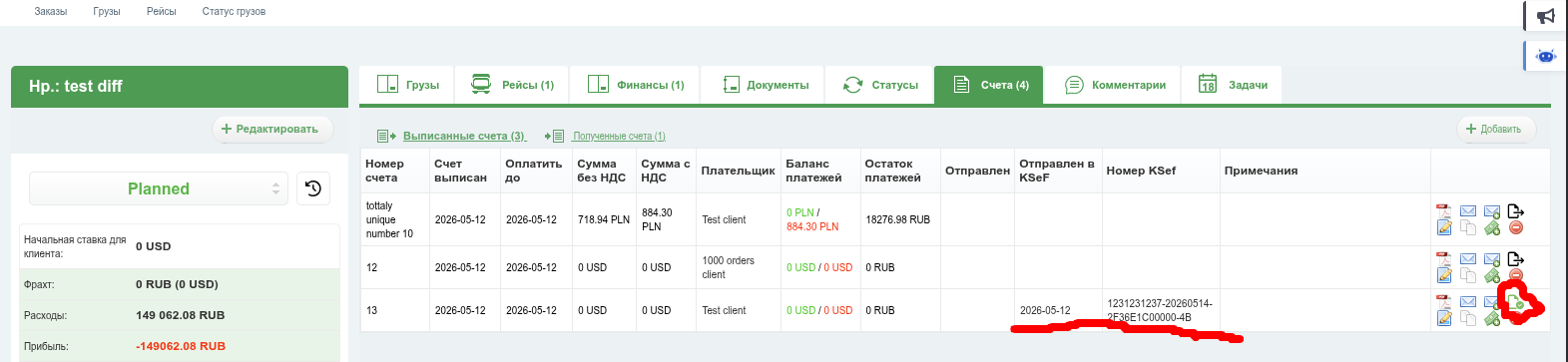Open announcements megaphone icon

[1545, 16]
